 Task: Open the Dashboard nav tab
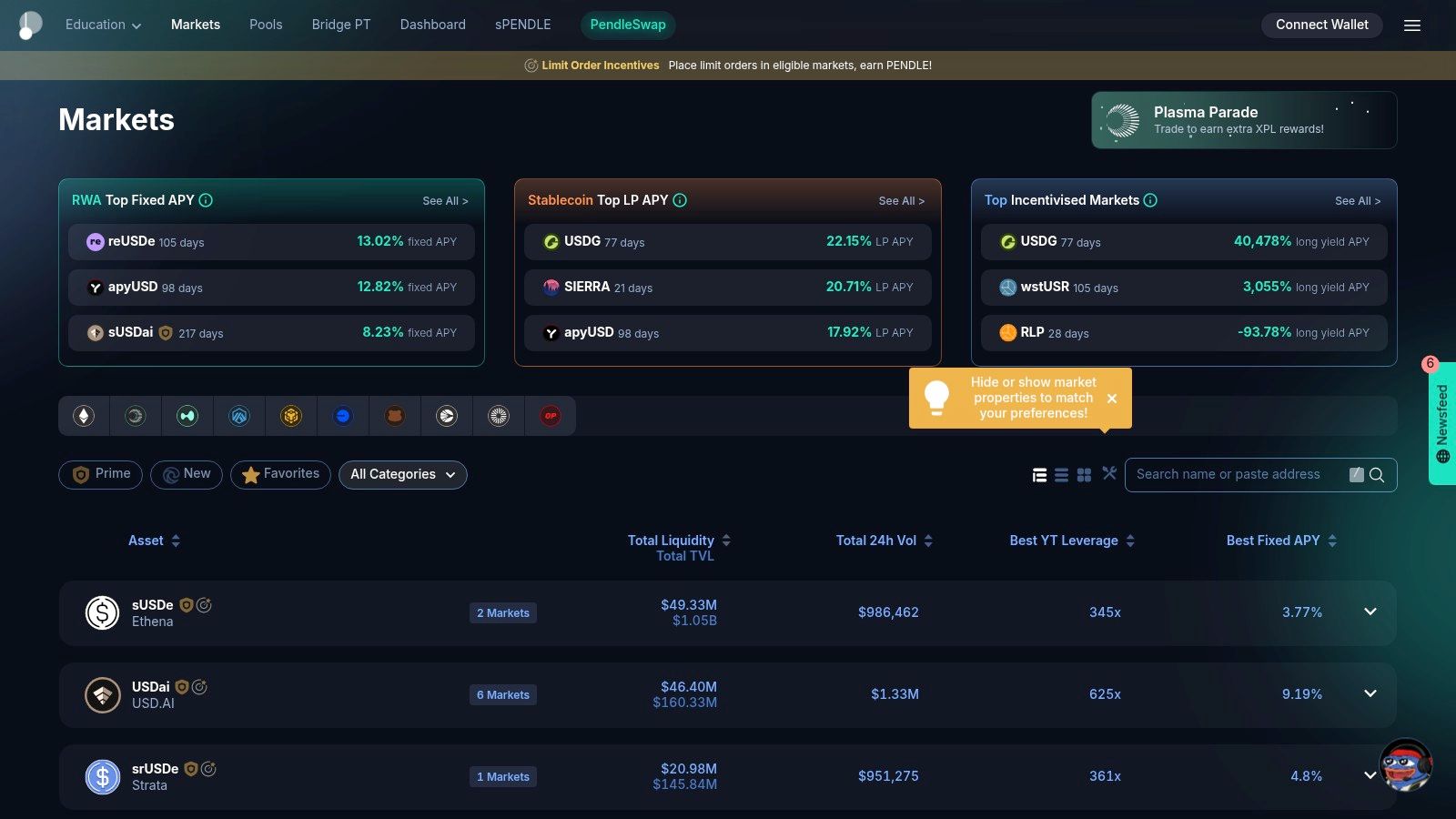coord(433,25)
